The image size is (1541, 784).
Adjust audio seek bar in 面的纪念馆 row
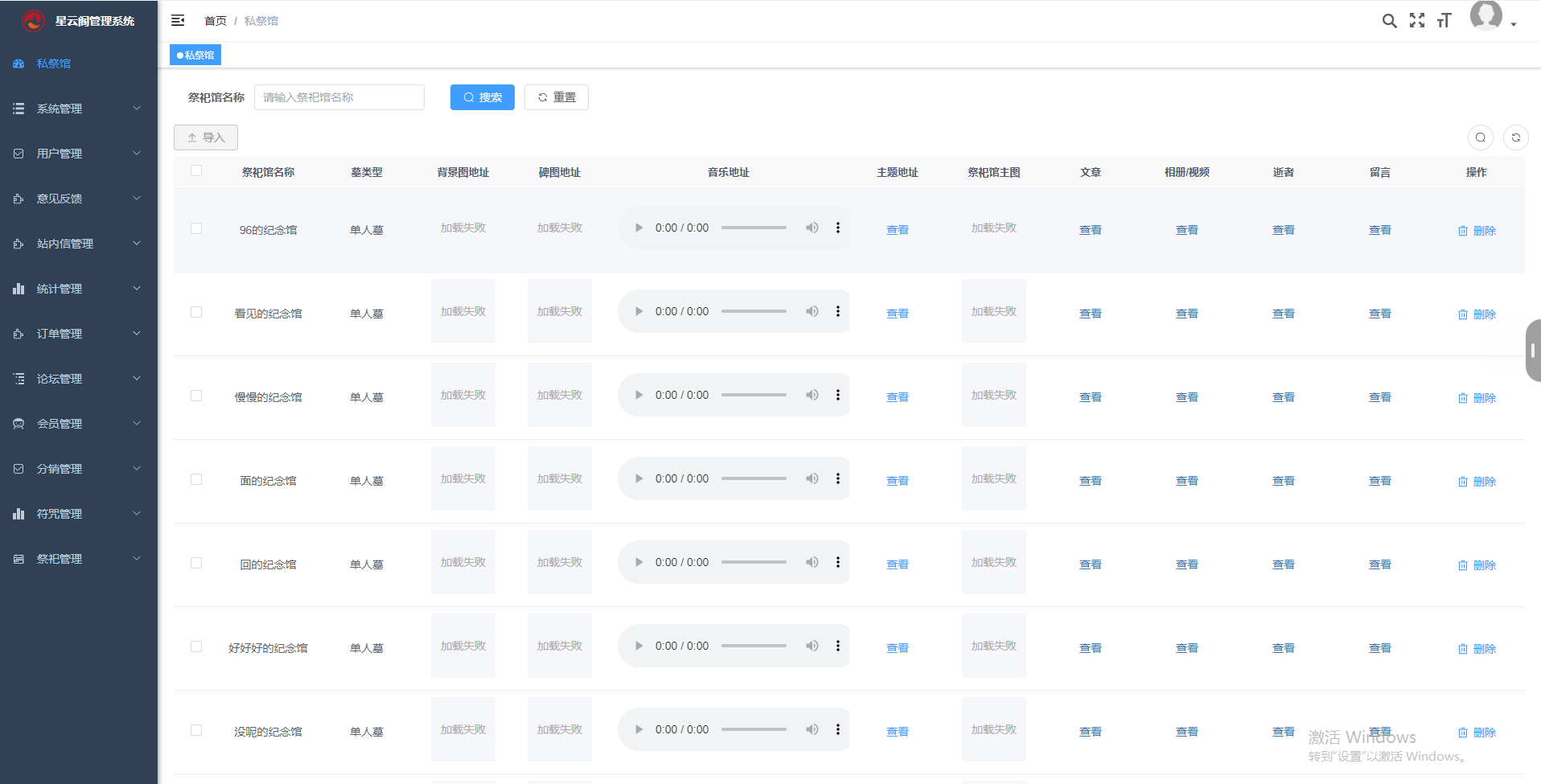754,478
